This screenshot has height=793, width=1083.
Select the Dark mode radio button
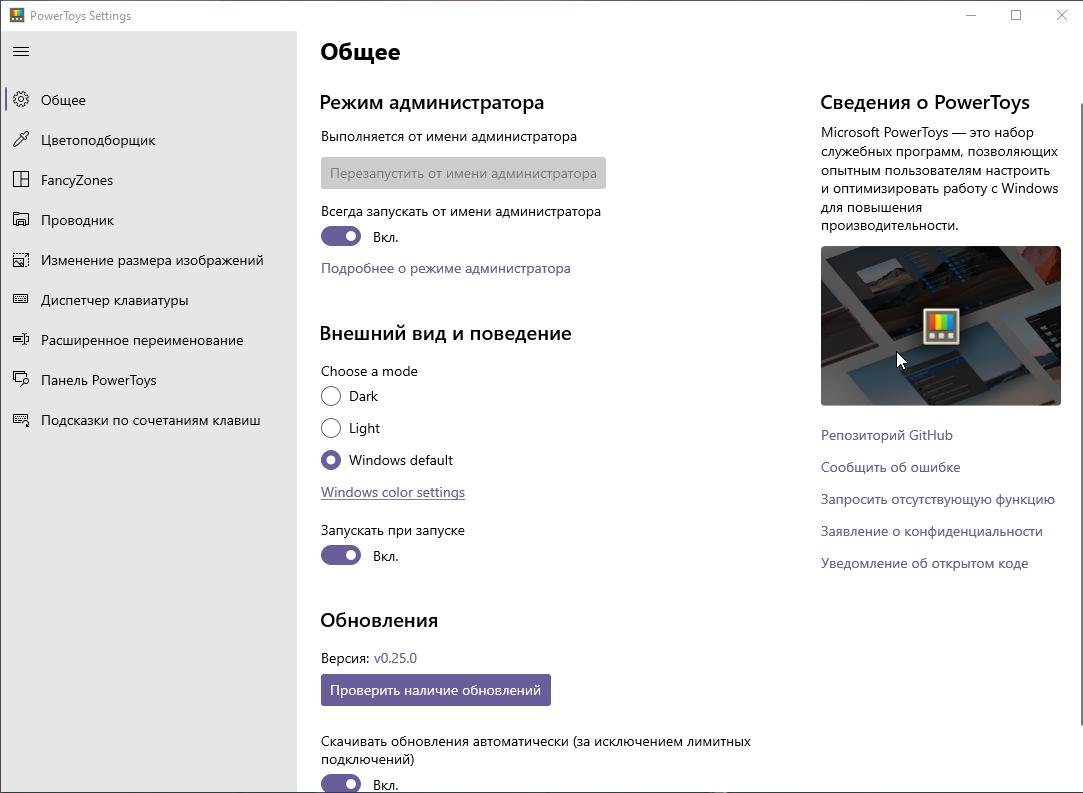click(x=331, y=396)
